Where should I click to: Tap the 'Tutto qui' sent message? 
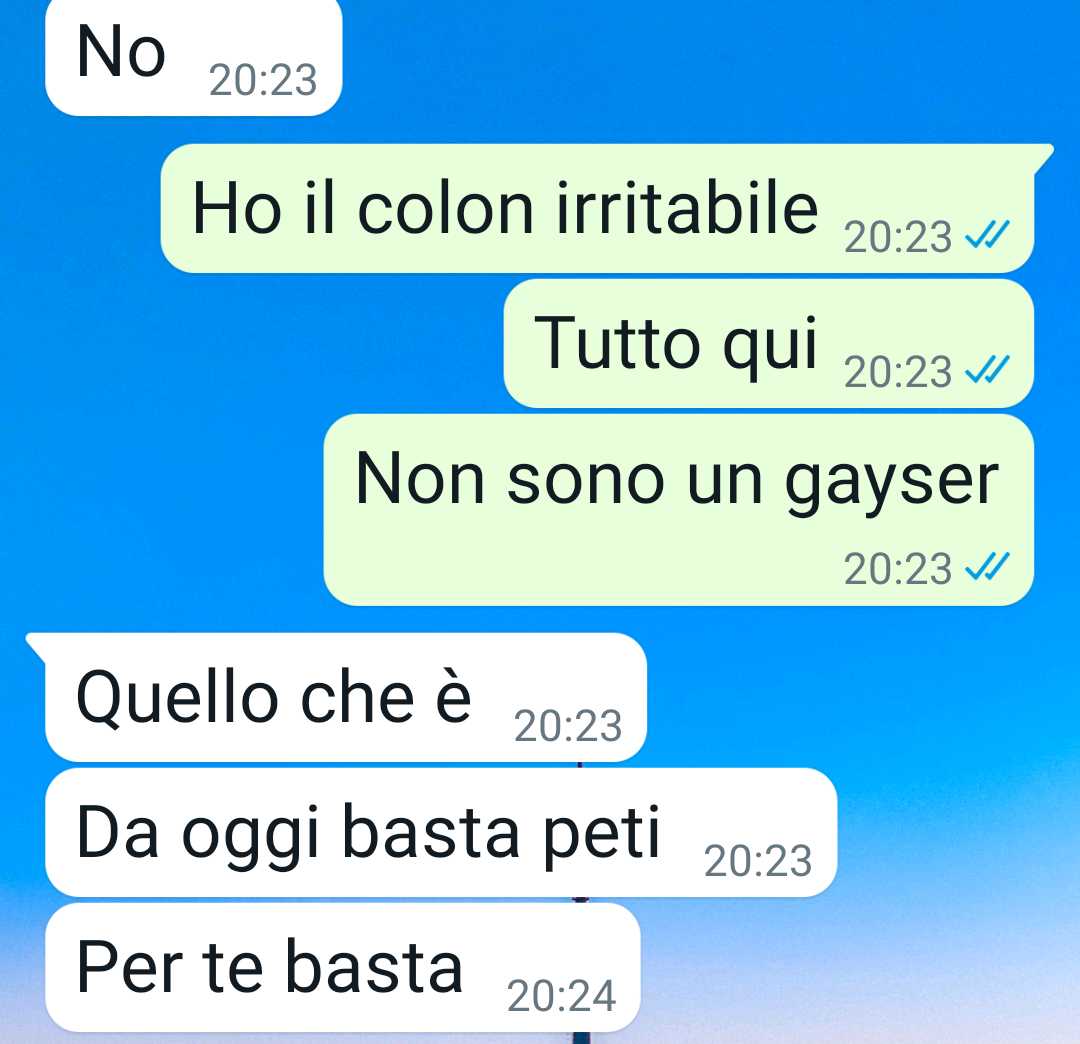pyautogui.click(x=769, y=343)
